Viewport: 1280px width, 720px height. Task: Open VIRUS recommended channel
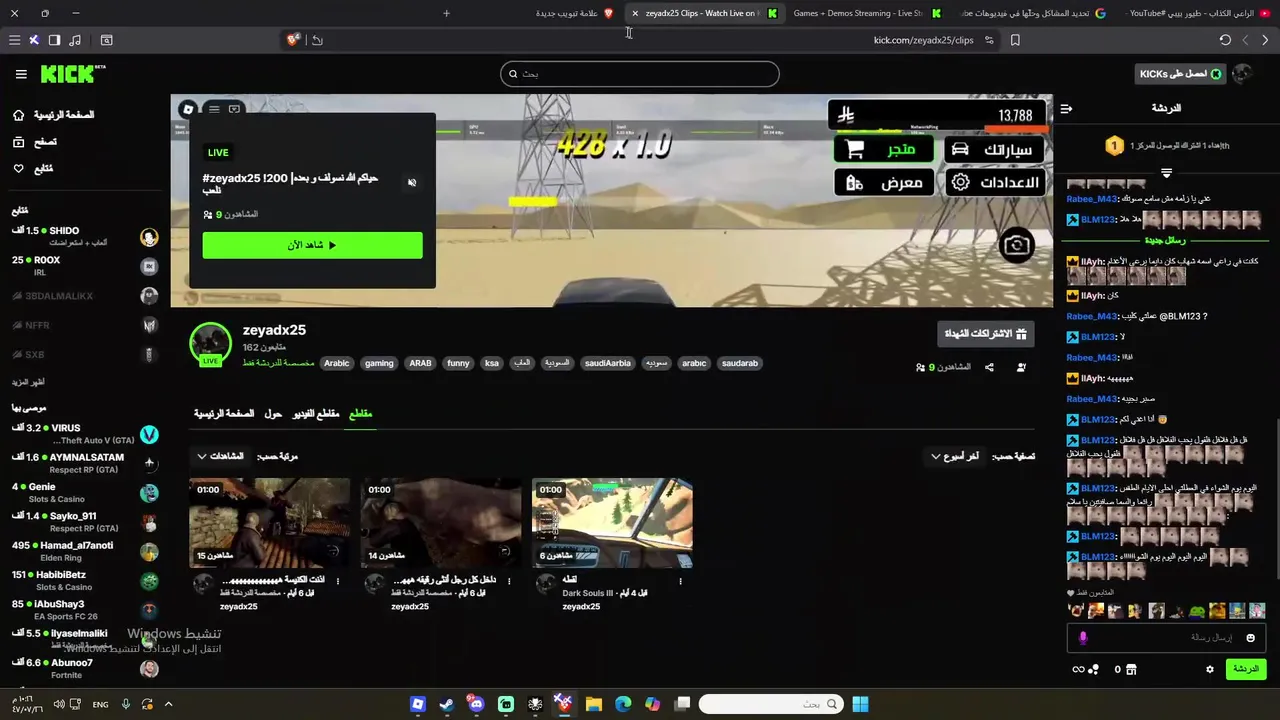point(85,434)
